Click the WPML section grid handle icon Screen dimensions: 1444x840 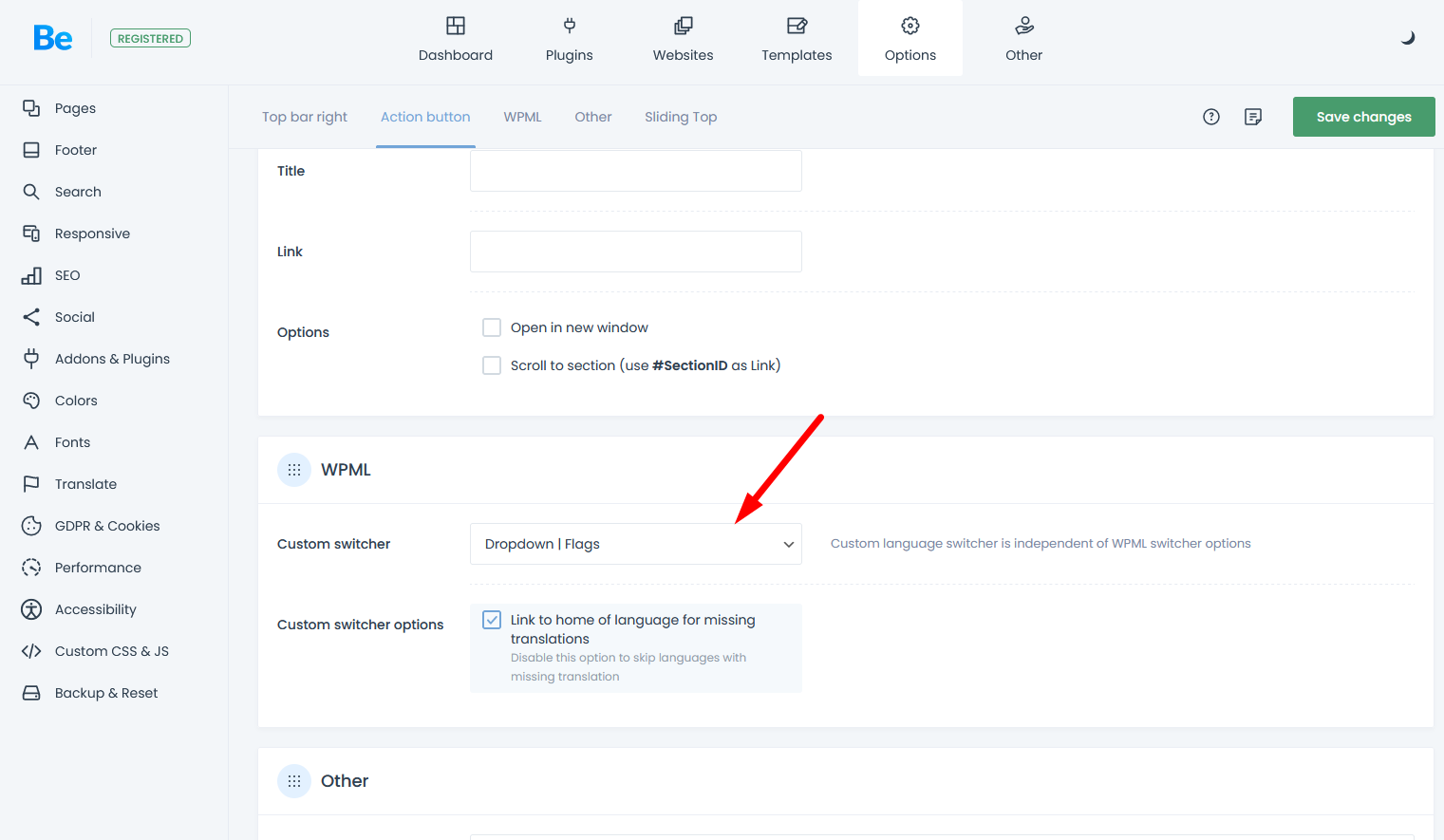pyautogui.click(x=294, y=470)
